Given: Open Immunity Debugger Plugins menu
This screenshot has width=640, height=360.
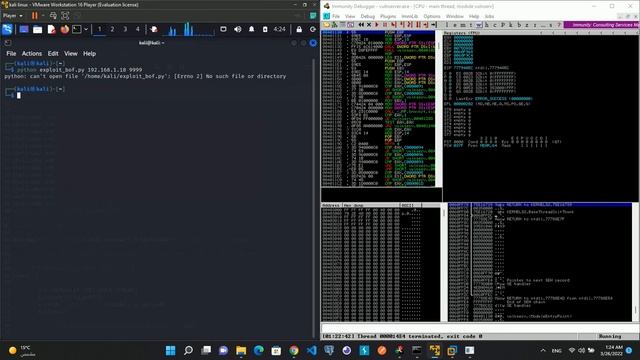Looking at the screenshot, I should point(388,16).
